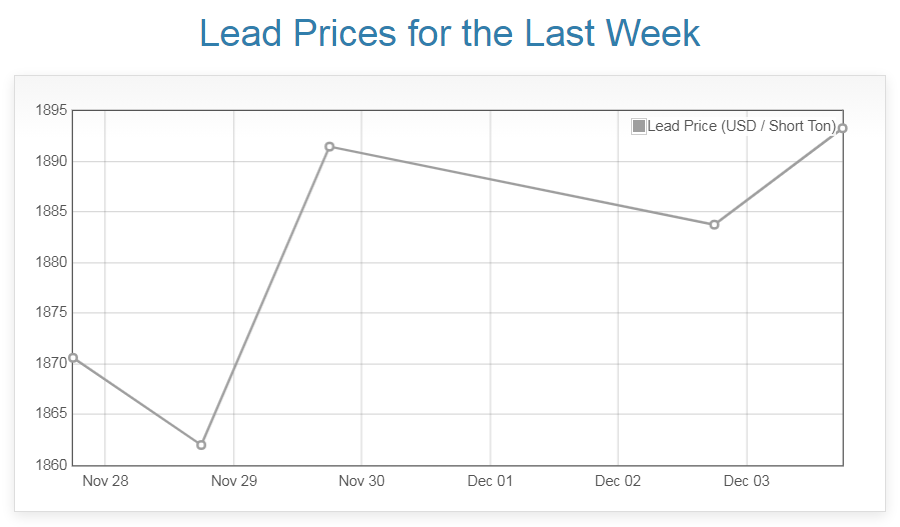Click the Nov 28 x-axis label
Viewport: 900px width, 527px height.
pos(105,481)
